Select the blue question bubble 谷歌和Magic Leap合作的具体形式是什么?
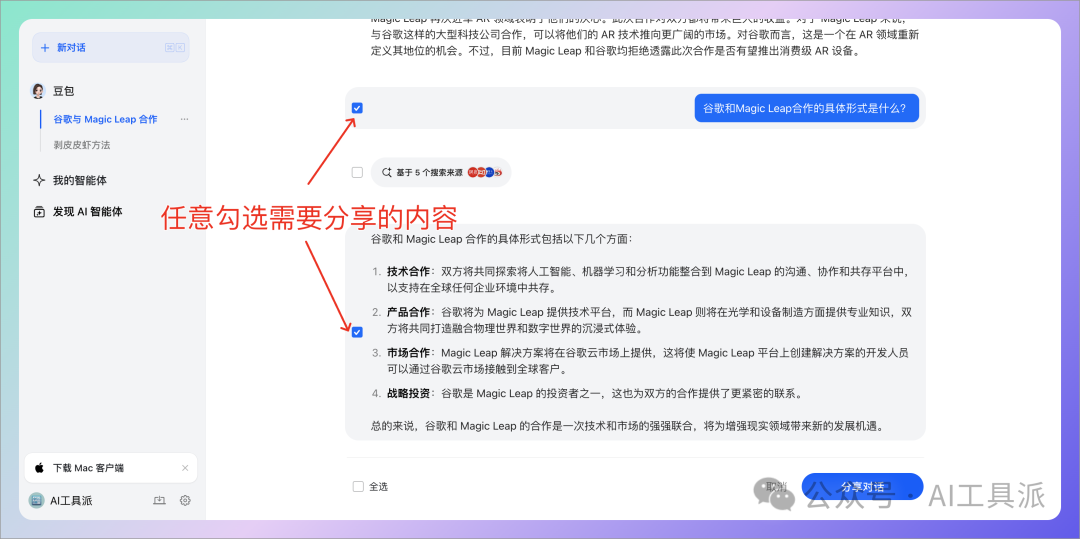This screenshot has height=539, width=1080. 807,108
